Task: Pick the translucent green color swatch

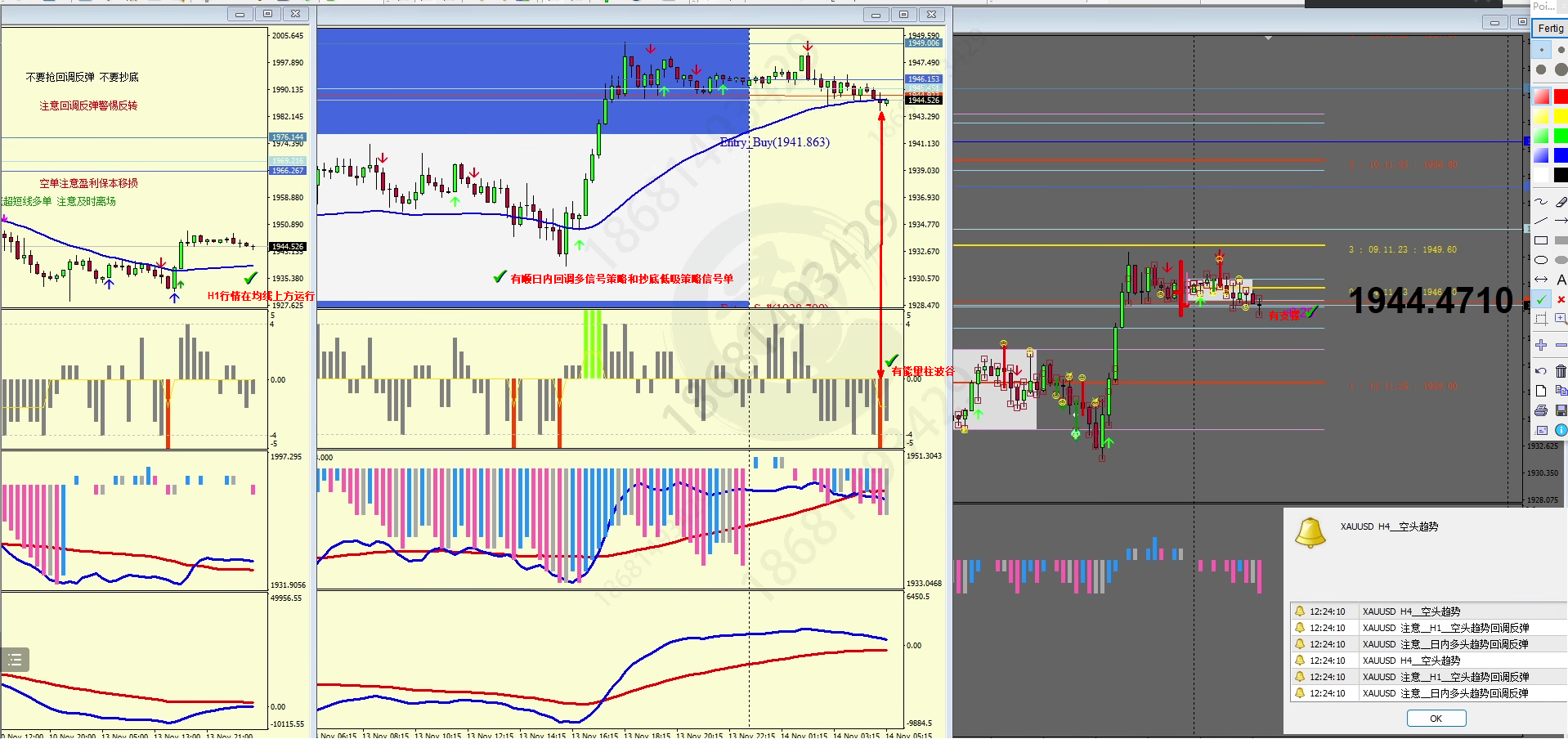Action: pos(1541,136)
